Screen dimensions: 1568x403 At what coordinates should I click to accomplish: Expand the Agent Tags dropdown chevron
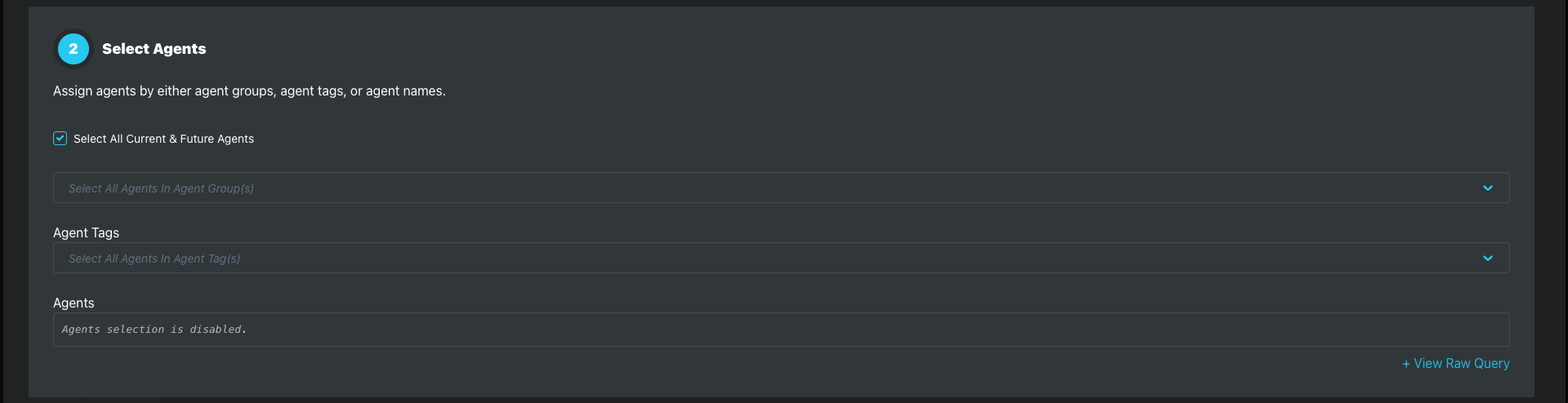1487,259
